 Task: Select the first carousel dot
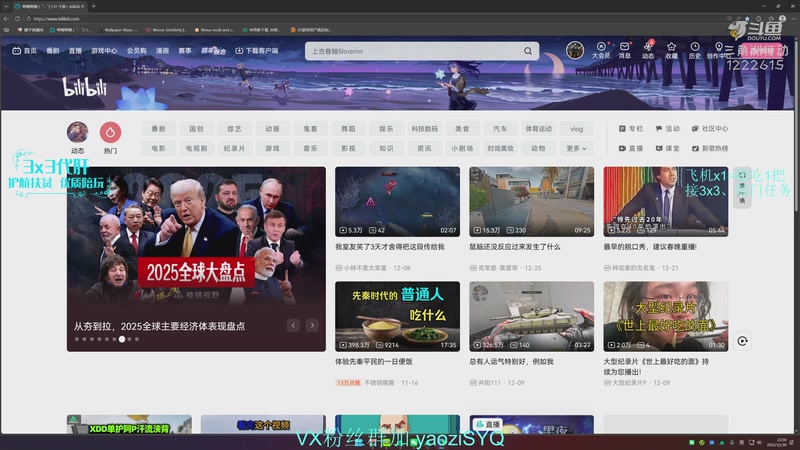click(77, 339)
